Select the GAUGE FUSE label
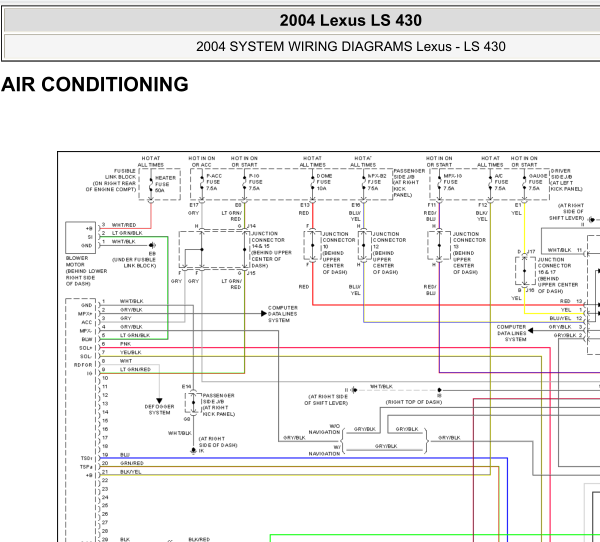600x542 pixels. (538, 182)
